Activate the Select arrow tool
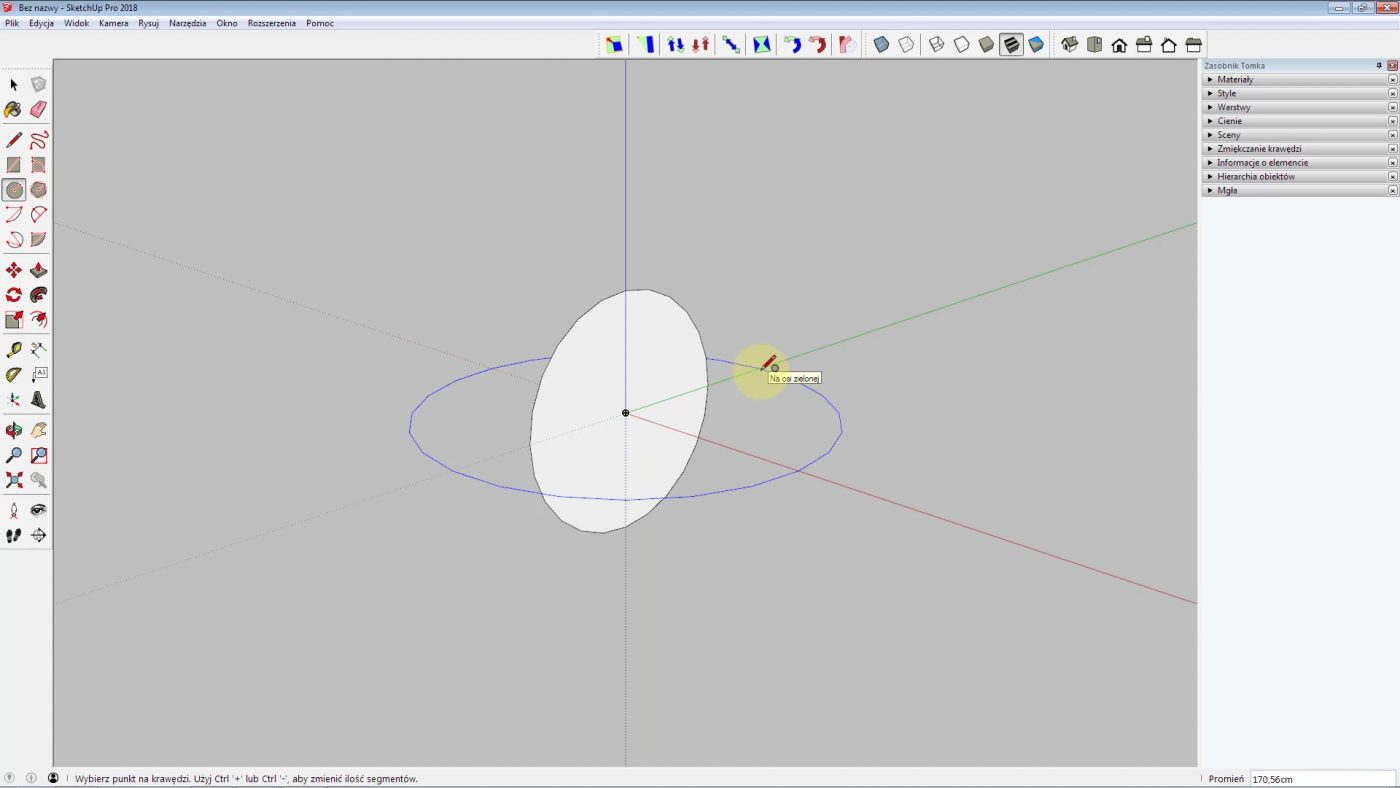1400x788 pixels. click(14, 85)
